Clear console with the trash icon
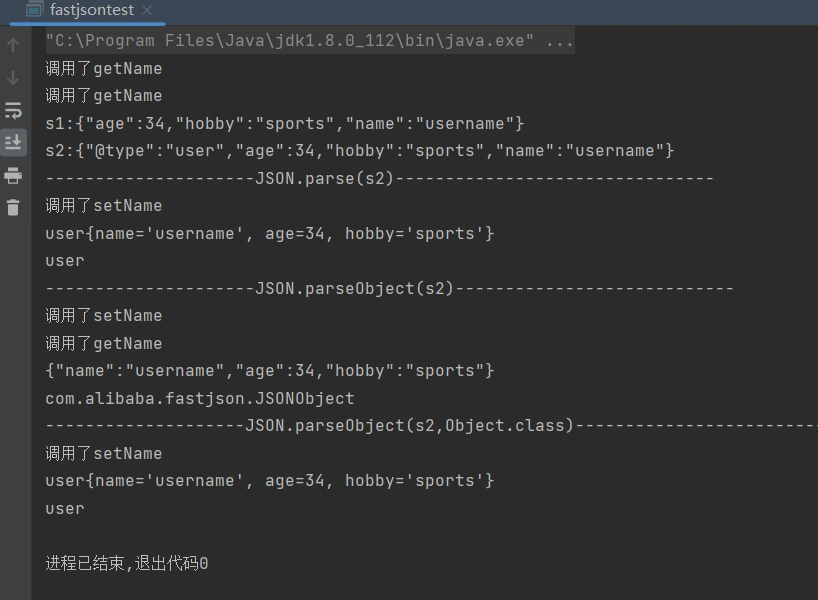 click(x=13, y=207)
